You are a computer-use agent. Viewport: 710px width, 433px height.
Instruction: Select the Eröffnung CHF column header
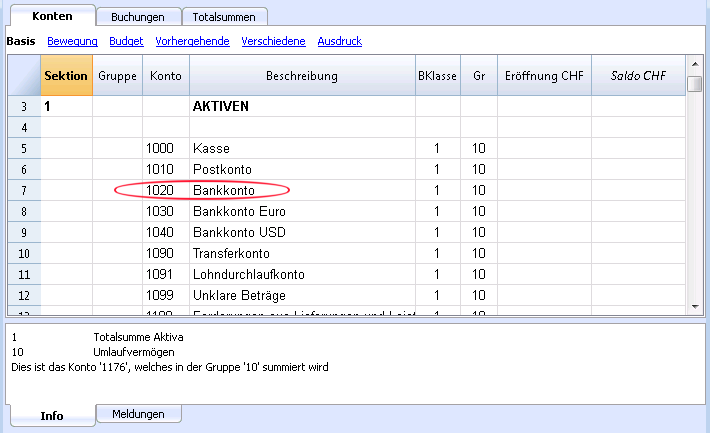[x=544, y=76]
